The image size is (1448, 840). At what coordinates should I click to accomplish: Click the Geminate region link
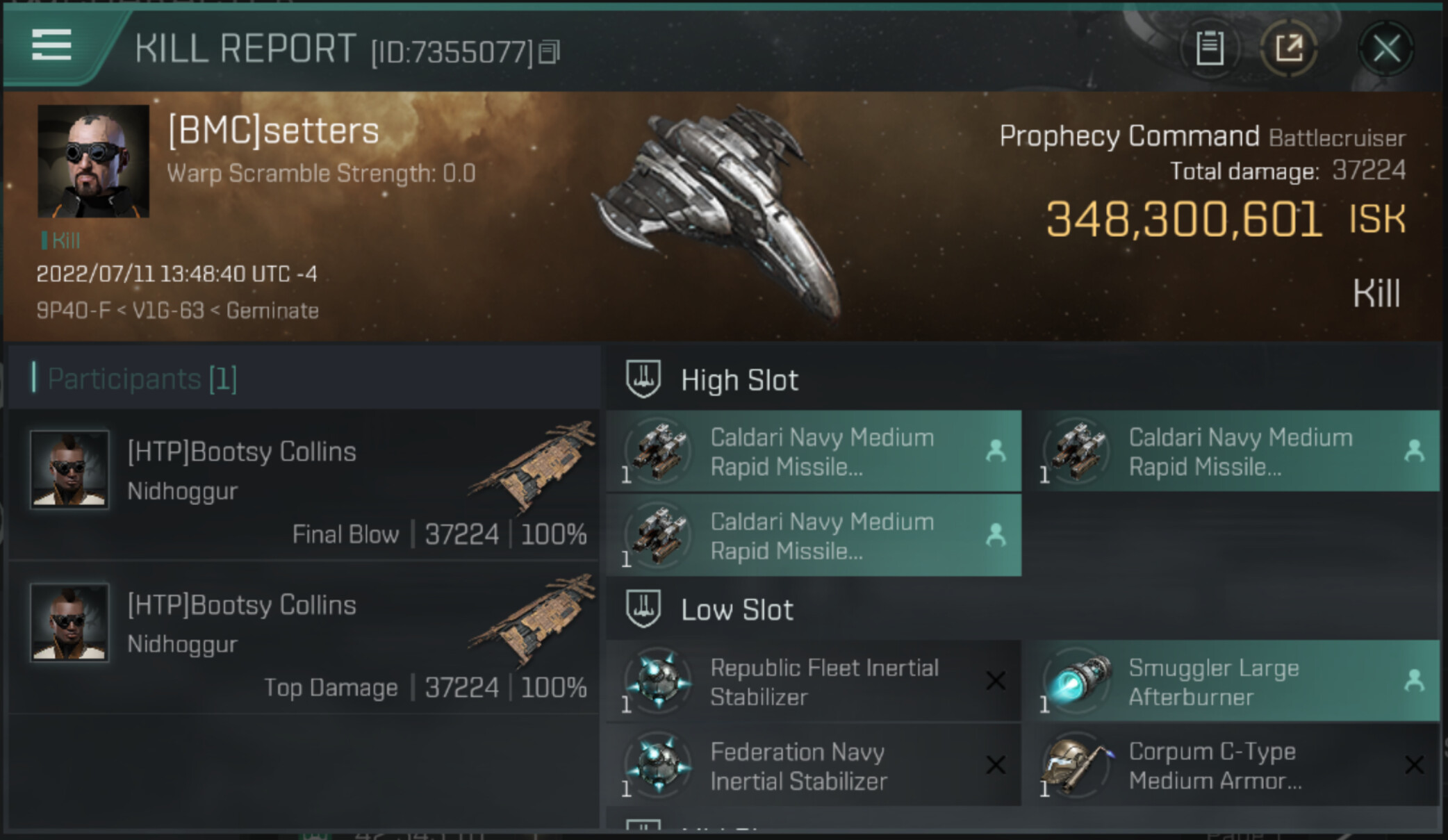272,311
